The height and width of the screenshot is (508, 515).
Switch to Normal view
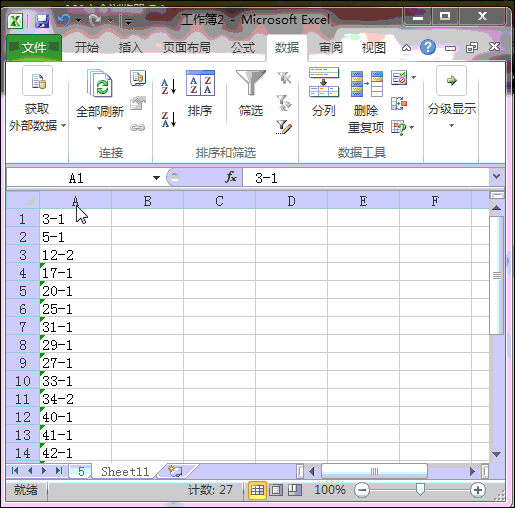pyautogui.click(x=257, y=490)
